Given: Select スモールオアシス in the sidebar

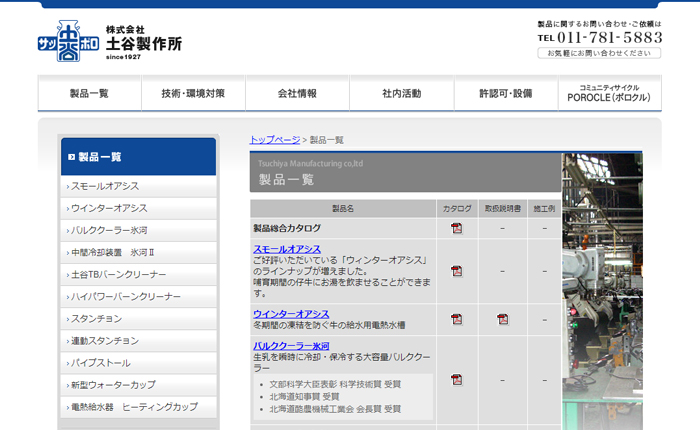Looking at the screenshot, I should pos(138,186).
